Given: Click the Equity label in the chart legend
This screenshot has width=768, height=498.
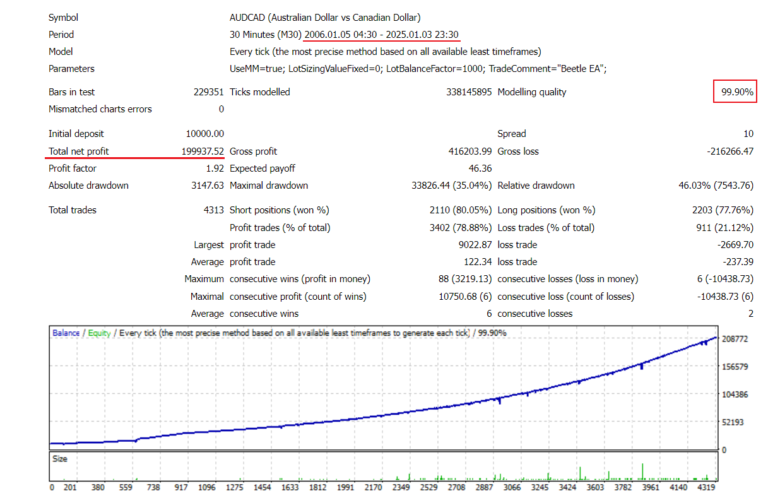Looking at the screenshot, I should pyautogui.click(x=98, y=332).
